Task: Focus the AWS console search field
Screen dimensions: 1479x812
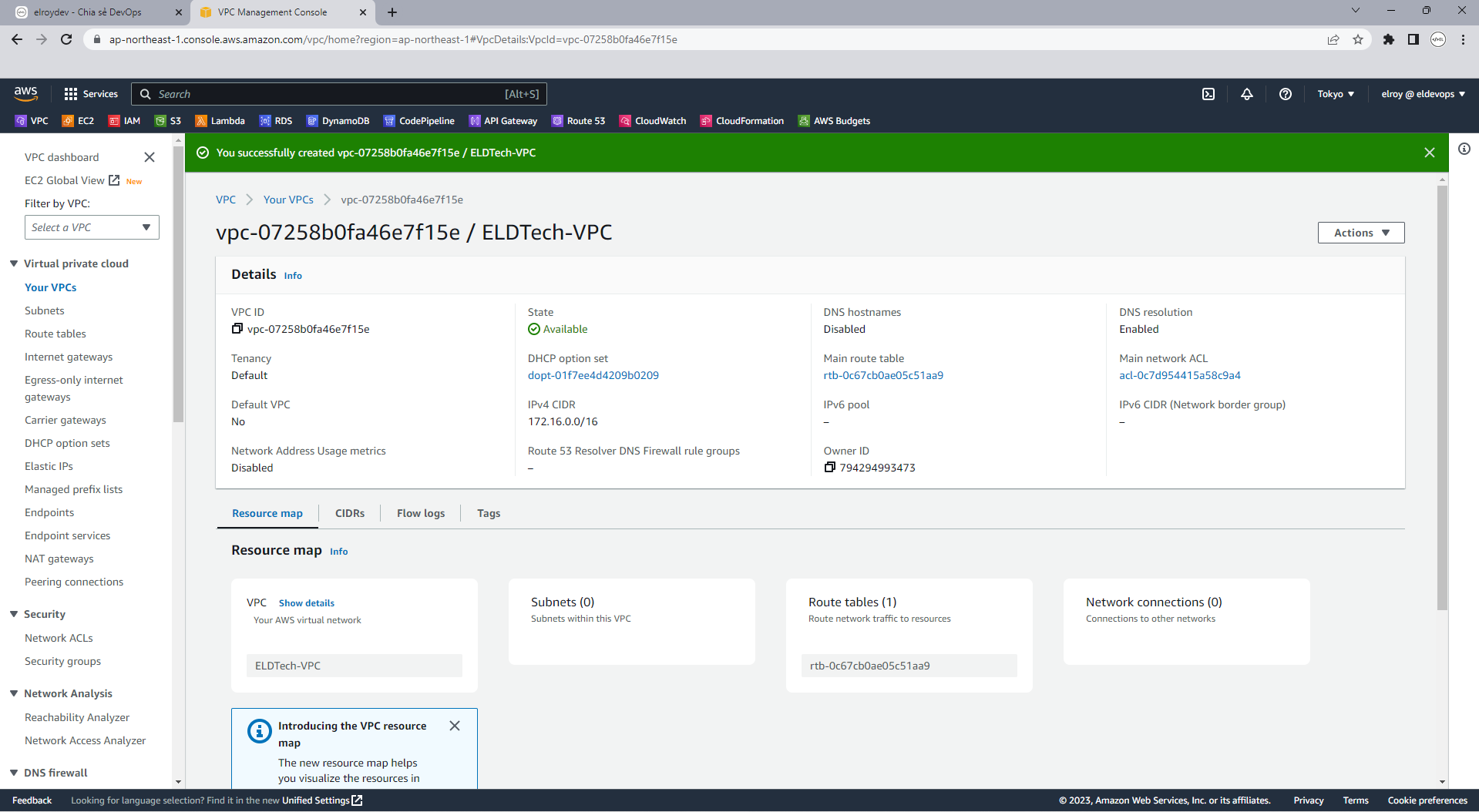Action: (339, 94)
